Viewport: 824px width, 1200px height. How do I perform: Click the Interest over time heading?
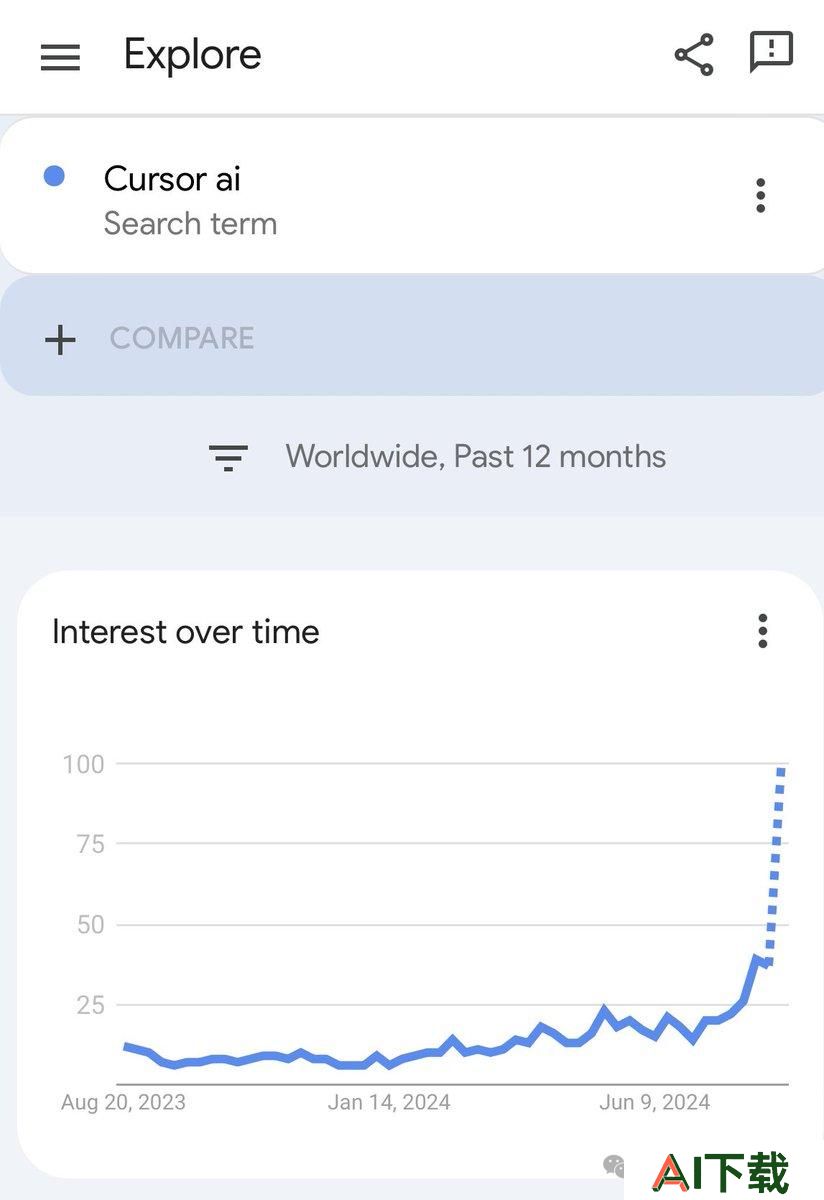(x=186, y=632)
